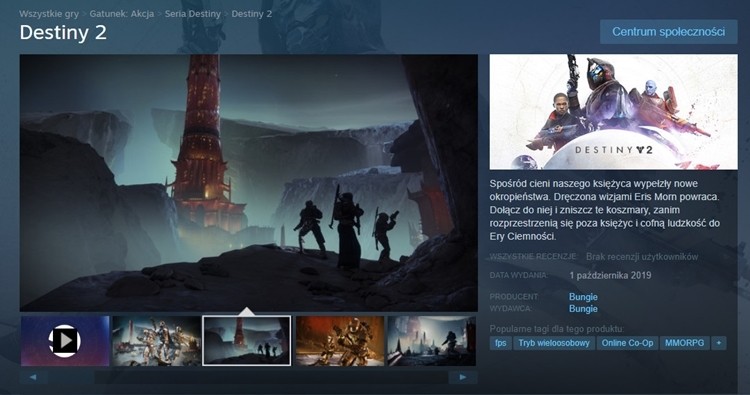Click the Brak recenzji użytkowników text
Image resolution: width=750 pixels, height=395 pixels.
pyautogui.click(x=642, y=257)
